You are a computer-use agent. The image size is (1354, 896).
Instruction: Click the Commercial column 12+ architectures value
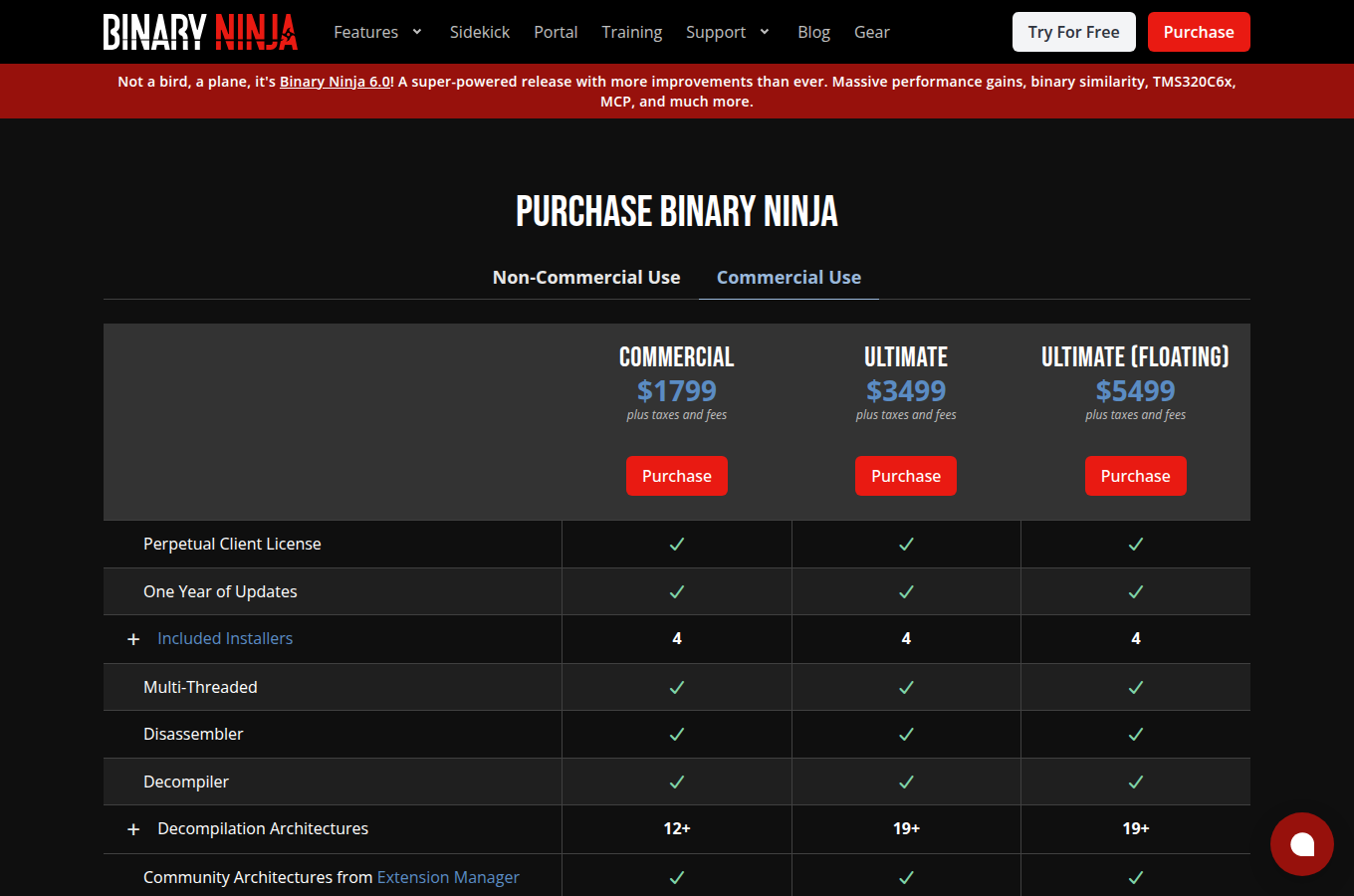click(677, 829)
